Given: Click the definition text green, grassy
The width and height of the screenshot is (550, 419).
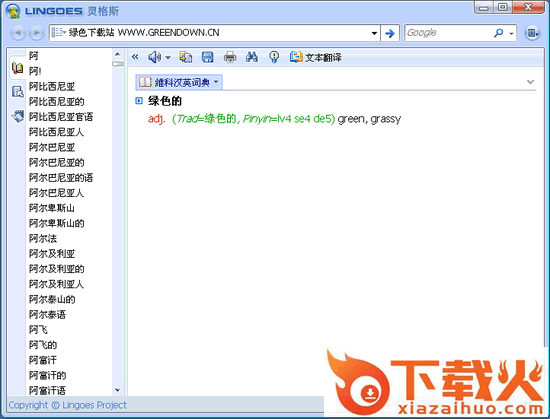Looking at the screenshot, I should [369, 119].
